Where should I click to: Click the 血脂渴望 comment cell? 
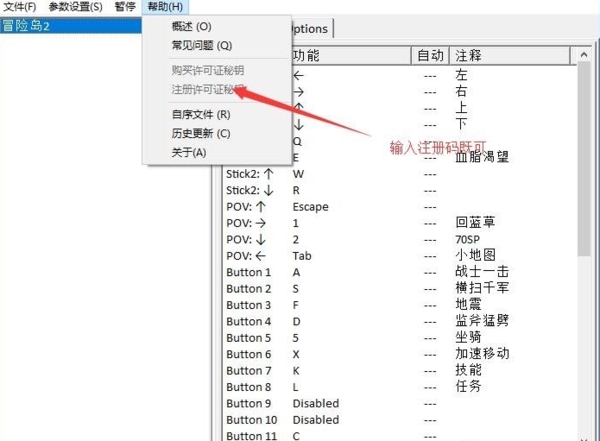pyautogui.click(x=482, y=157)
